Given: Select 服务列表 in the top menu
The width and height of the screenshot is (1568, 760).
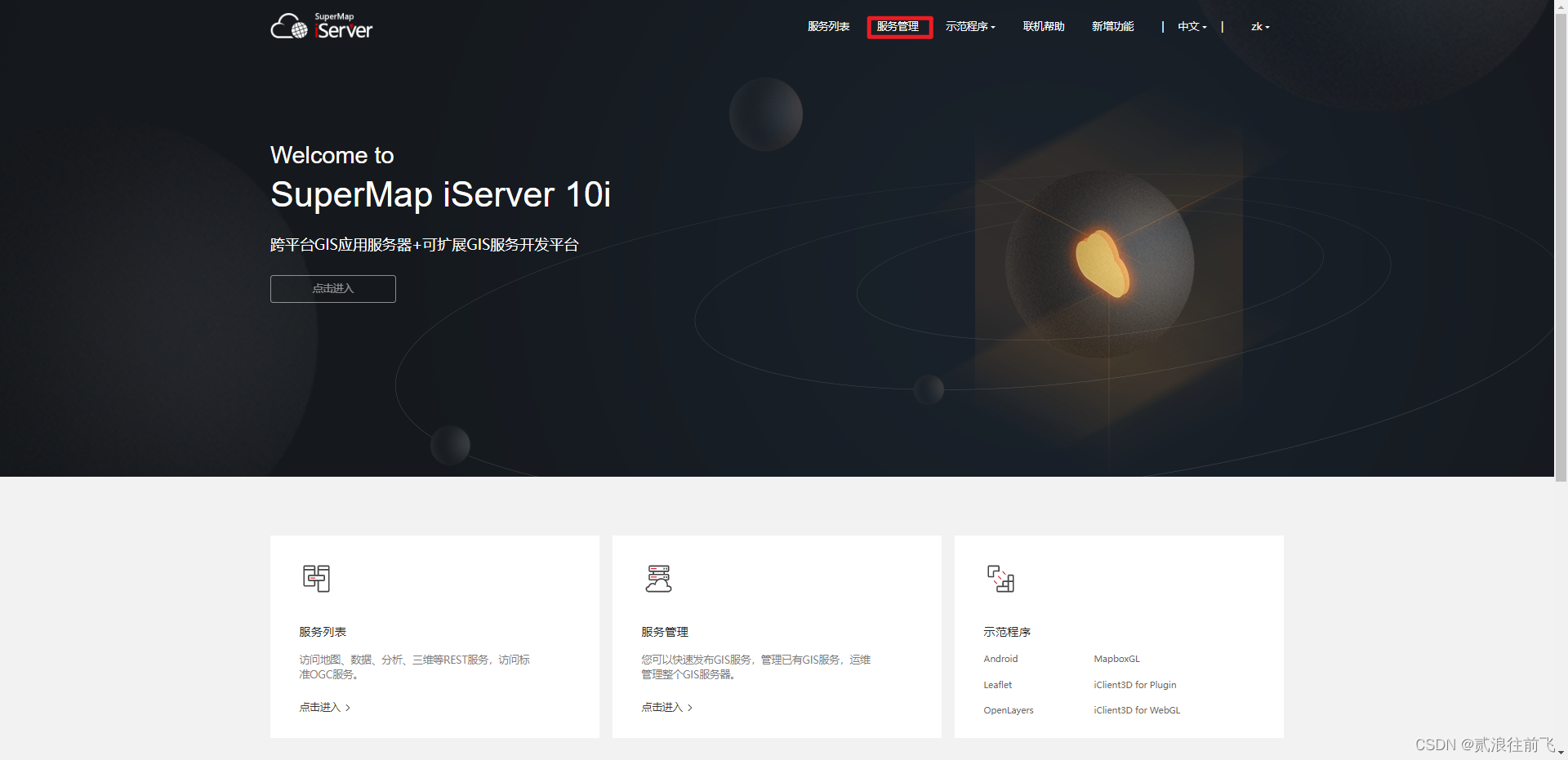Looking at the screenshot, I should pyautogui.click(x=829, y=26).
